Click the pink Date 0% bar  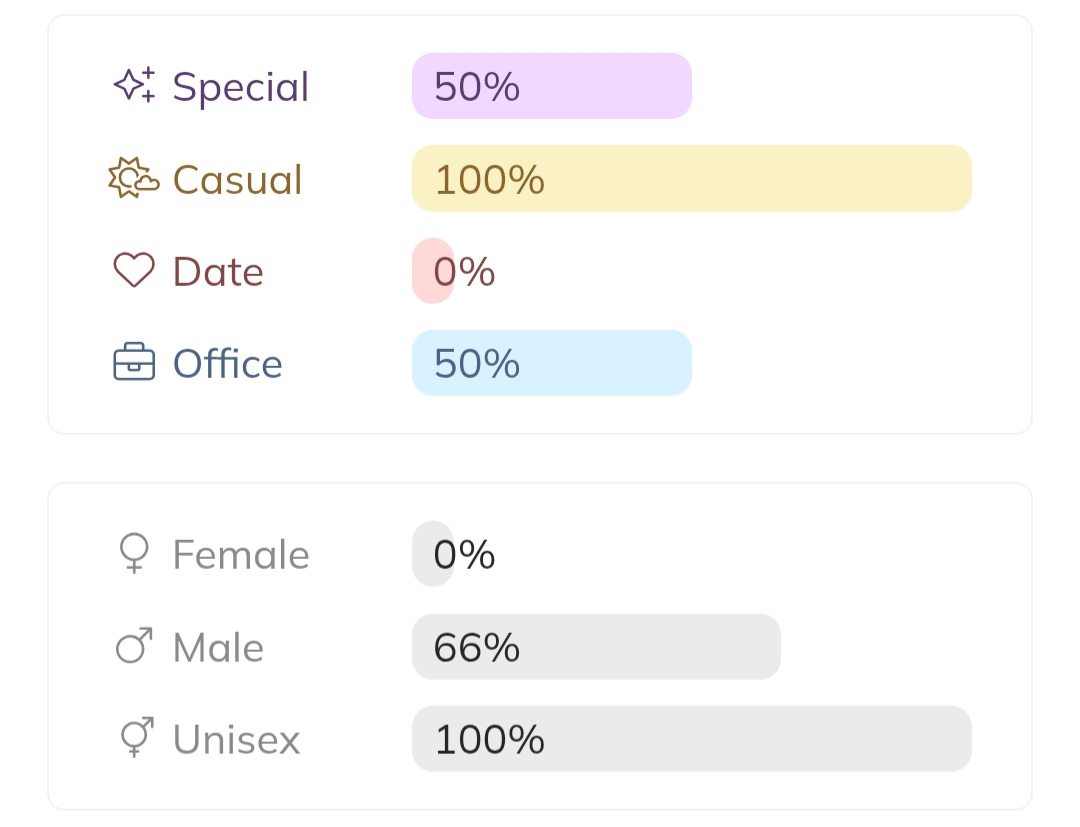433,271
